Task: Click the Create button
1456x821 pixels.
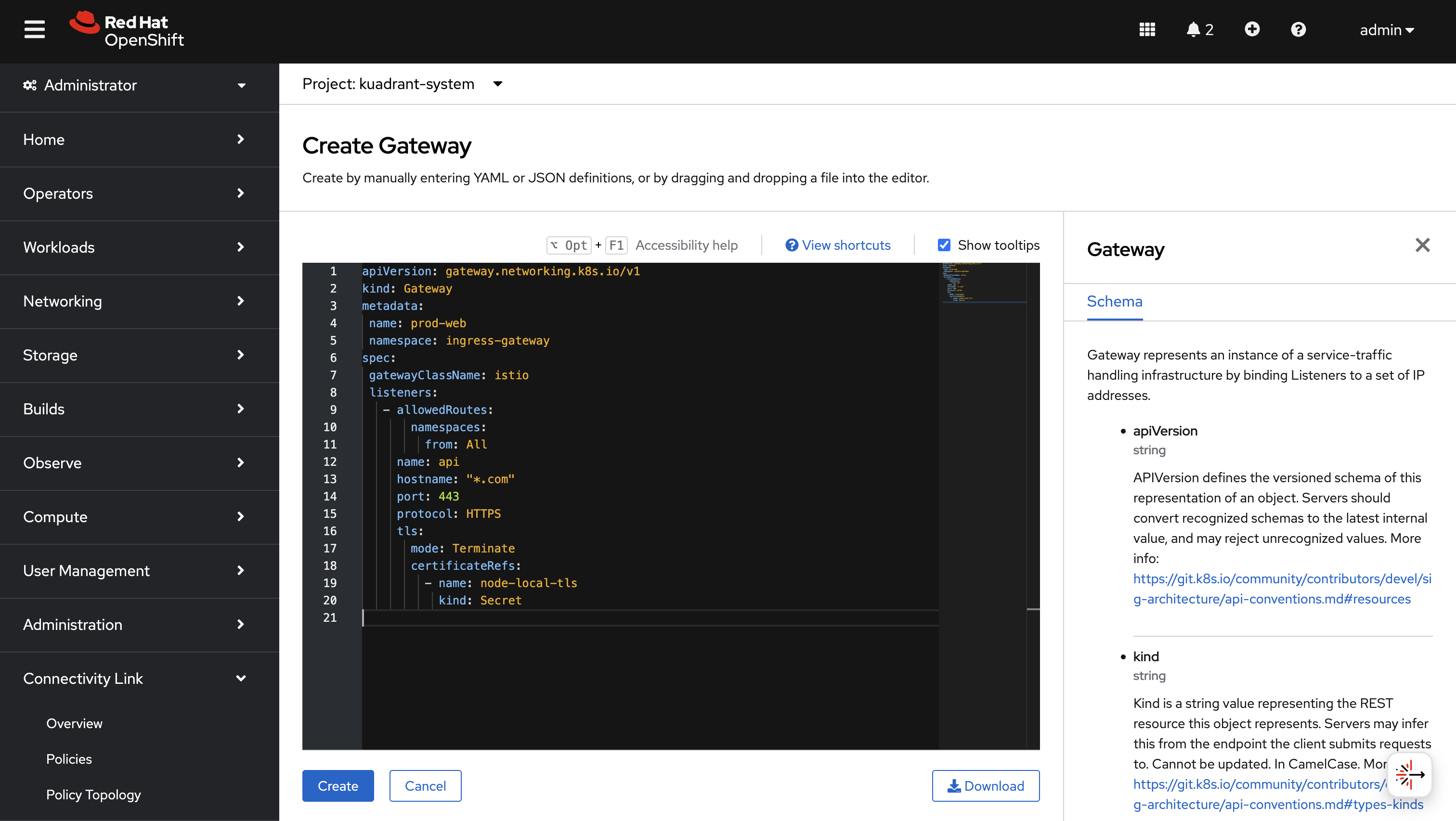Action: click(338, 786)
